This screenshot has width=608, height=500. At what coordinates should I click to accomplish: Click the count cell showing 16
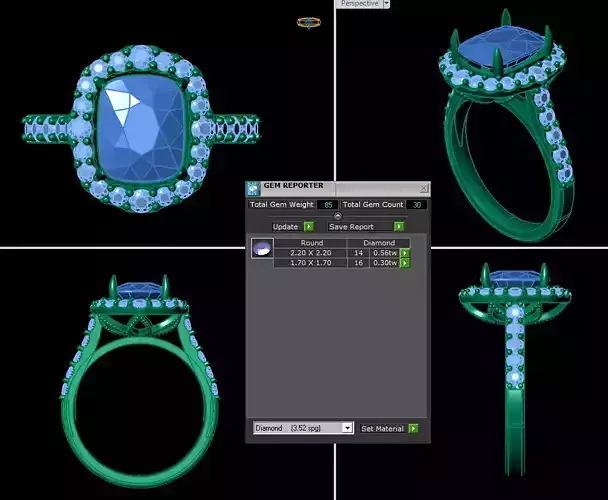tap(358, 263)
